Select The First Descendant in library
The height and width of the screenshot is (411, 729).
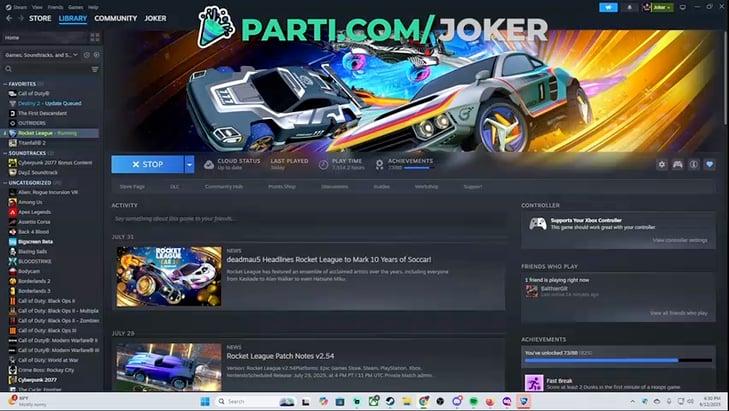click(42, 113)
